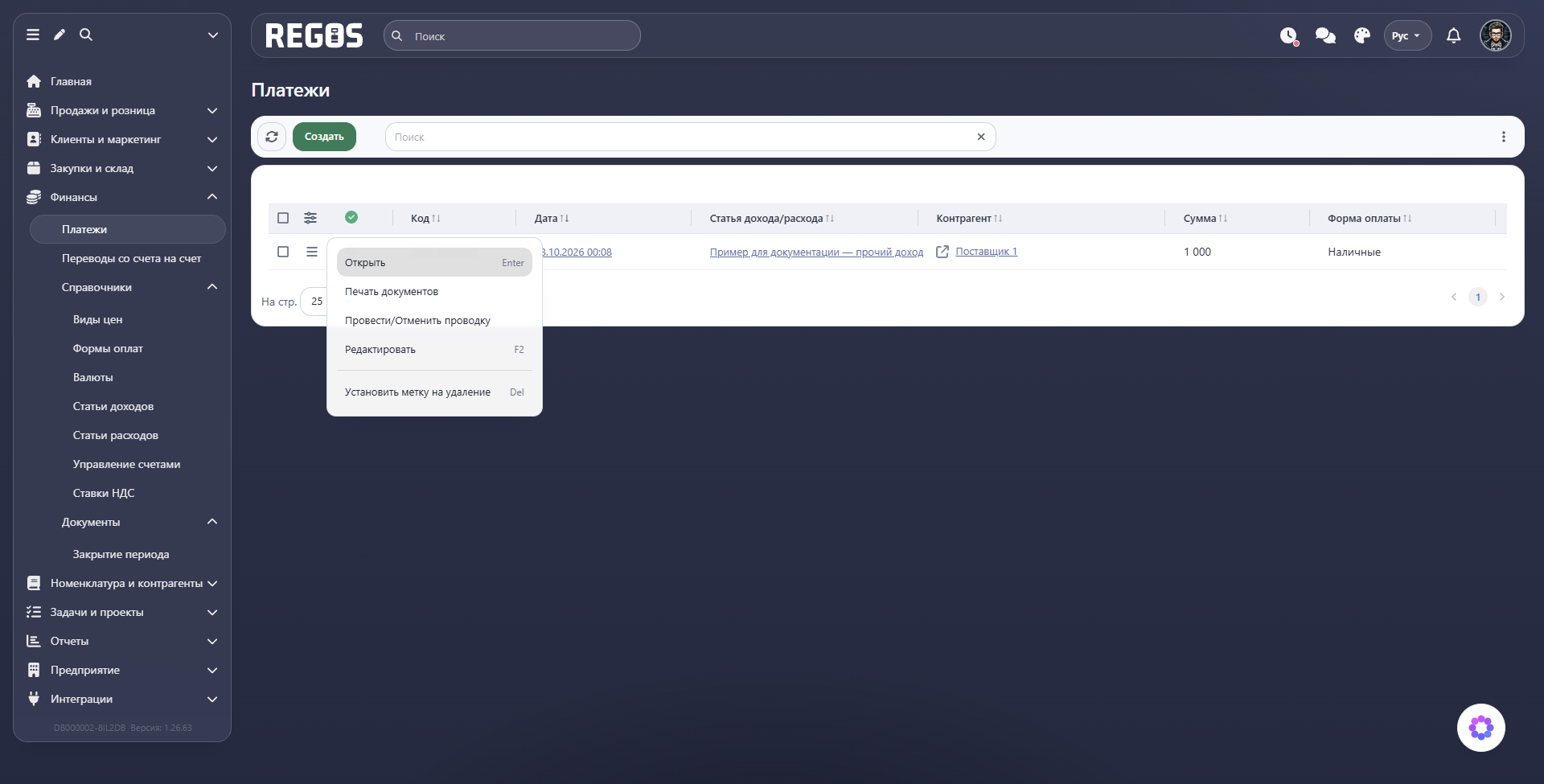Click the refresh payments list icon

[272, 137]
